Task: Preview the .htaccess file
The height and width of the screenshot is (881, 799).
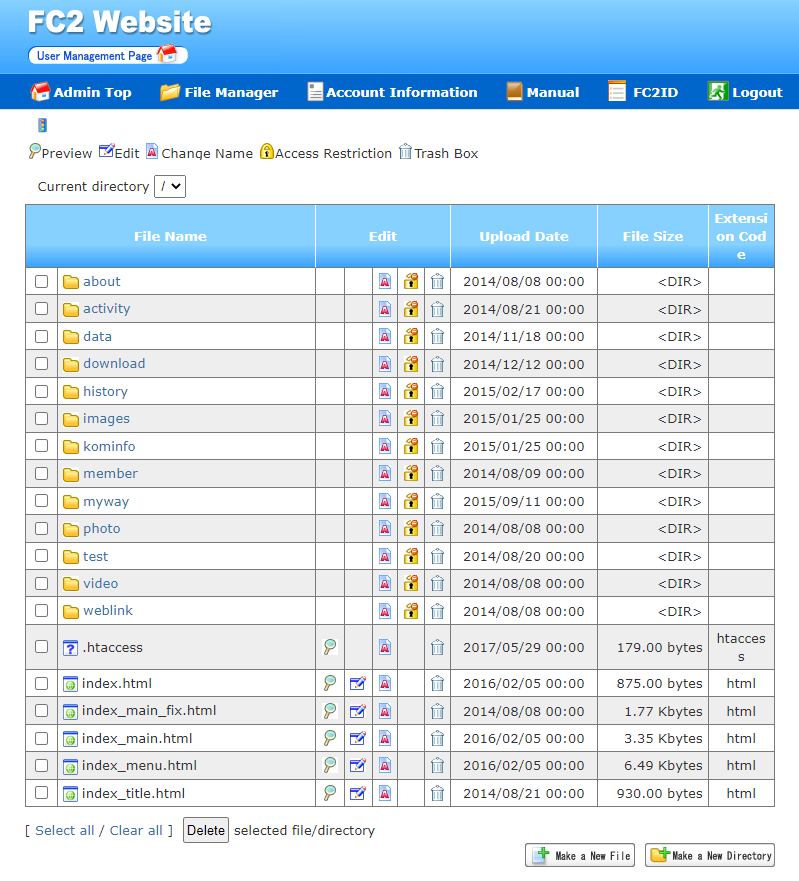Action: (x=330, y=647)
